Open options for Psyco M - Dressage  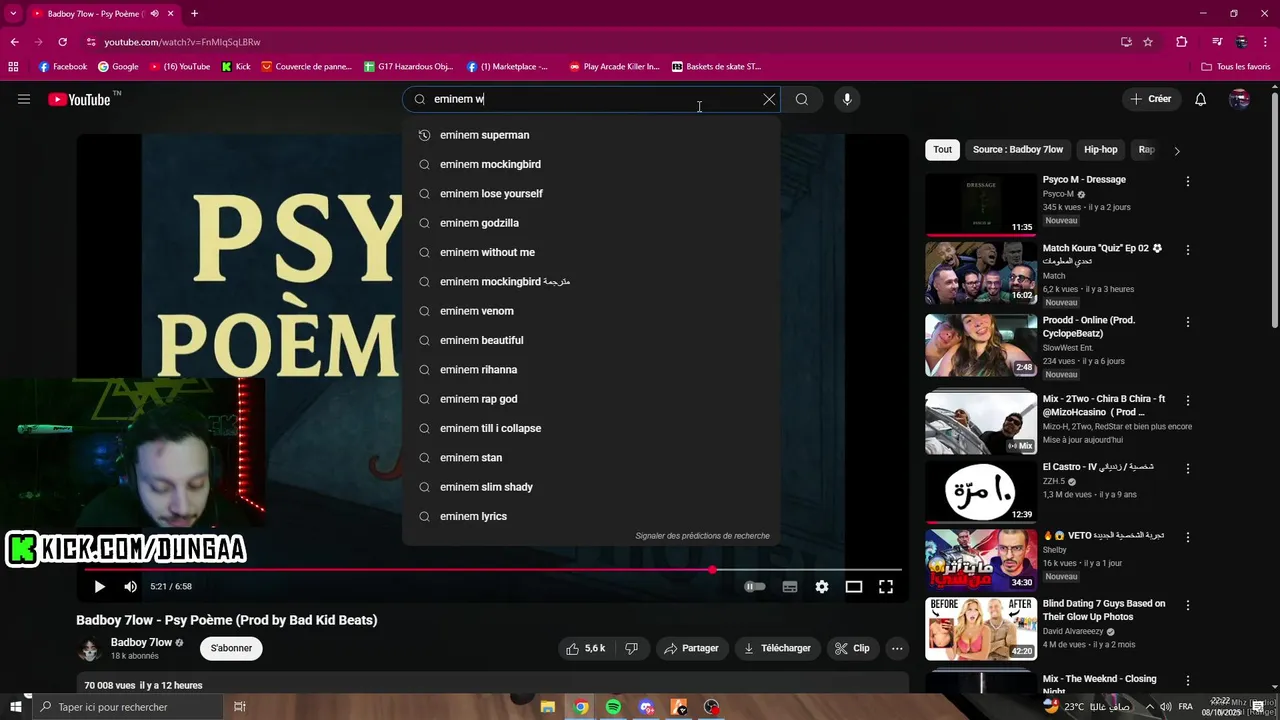coord(1188,182)
